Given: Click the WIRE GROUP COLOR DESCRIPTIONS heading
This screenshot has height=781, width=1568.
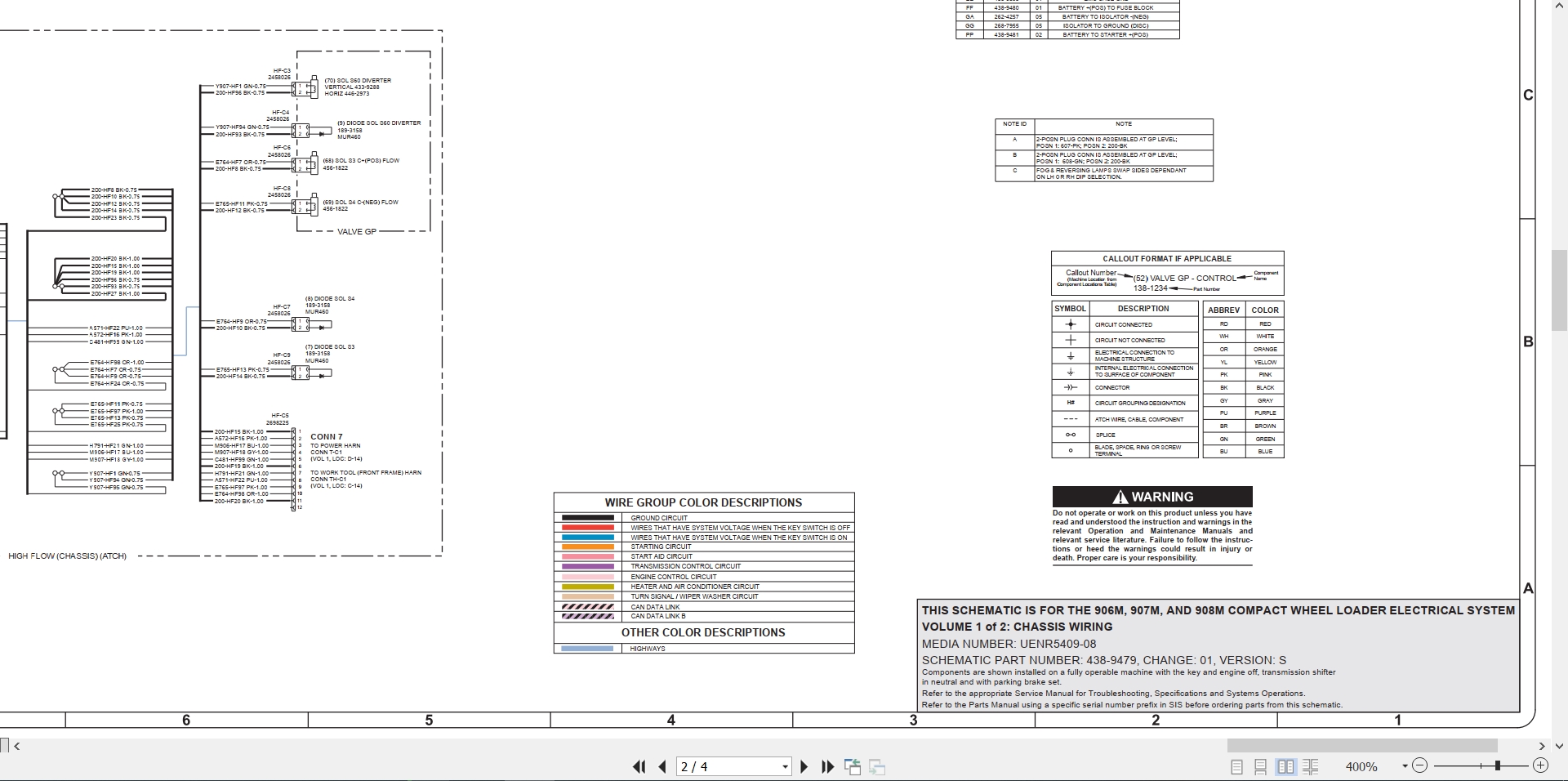Looking at the screenshot, I should click(703, 502).
